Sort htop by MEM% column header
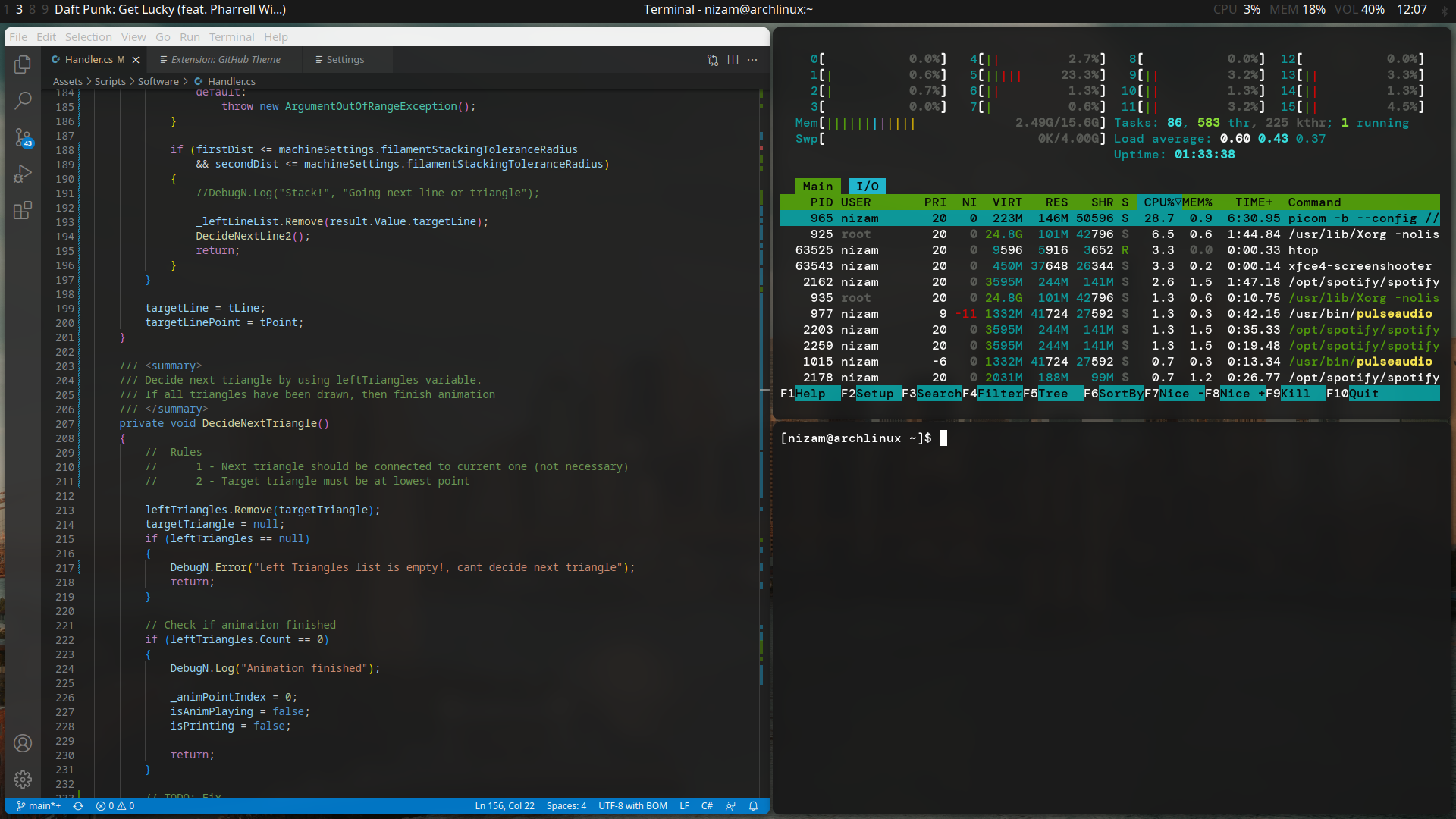1456x819 pixels. click(x=1197, y=202)
